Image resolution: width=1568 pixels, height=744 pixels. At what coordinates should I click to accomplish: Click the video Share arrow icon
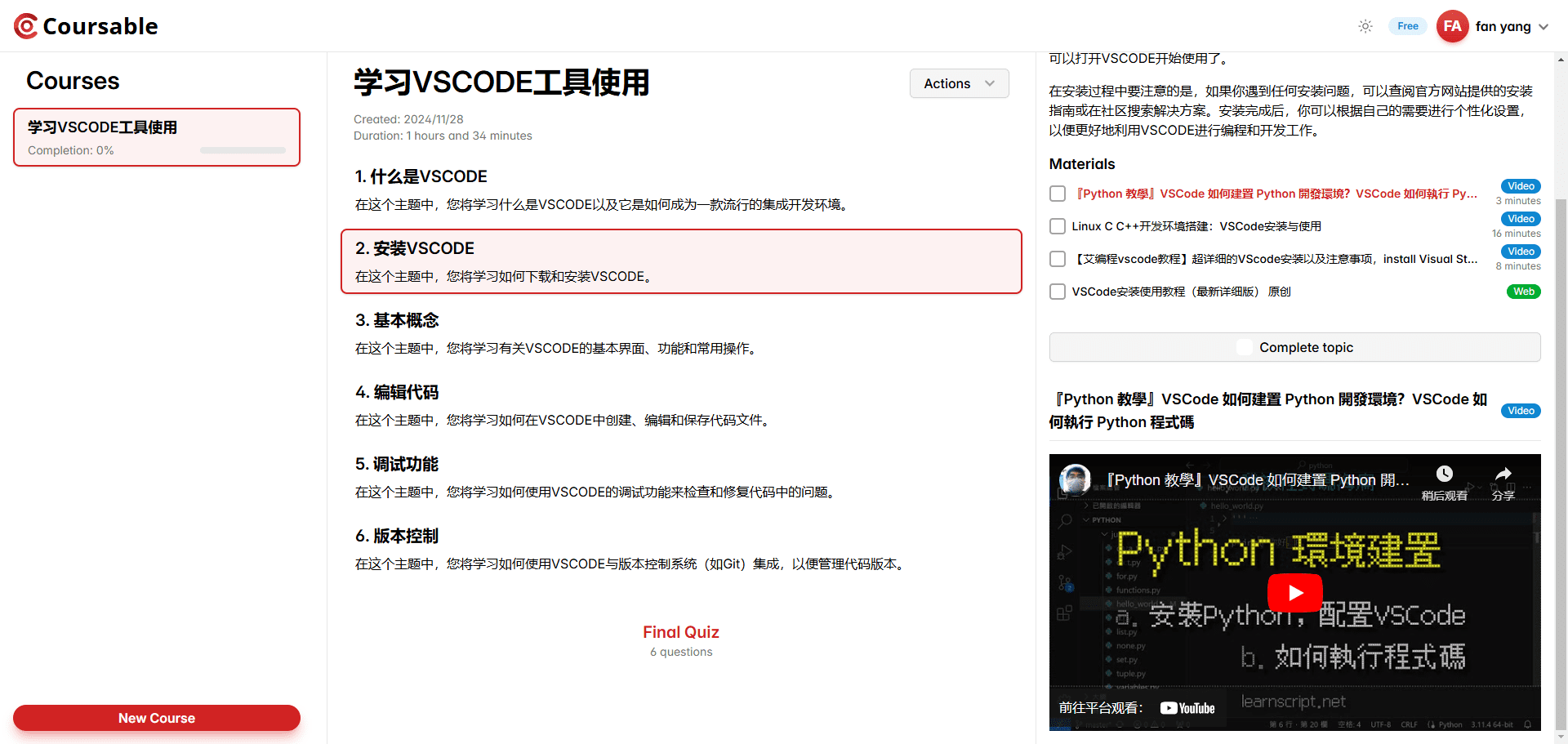tap(1503, 474)
